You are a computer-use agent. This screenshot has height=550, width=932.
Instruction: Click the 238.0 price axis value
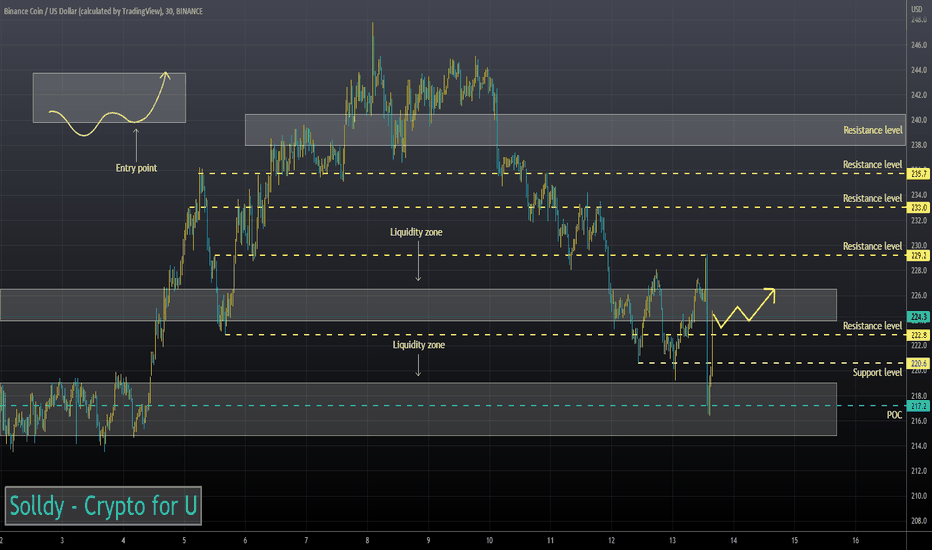click(918, 145)
